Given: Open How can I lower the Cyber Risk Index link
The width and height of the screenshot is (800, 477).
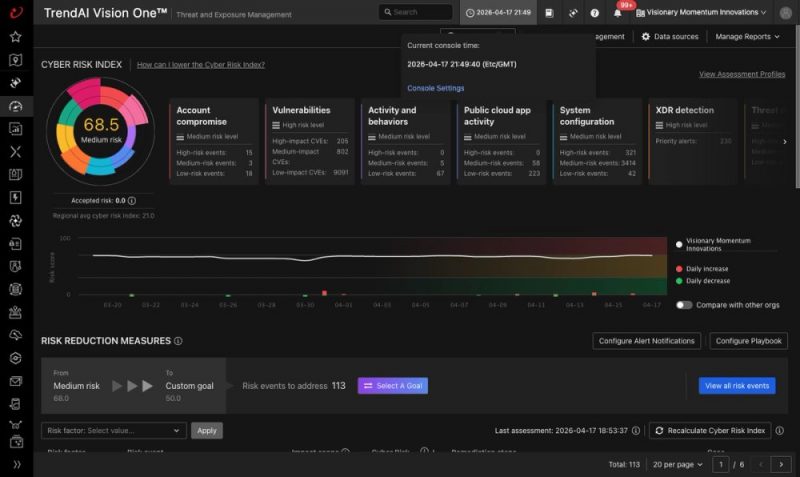Looking at the screenshot, I should click(x=201, y=65).
